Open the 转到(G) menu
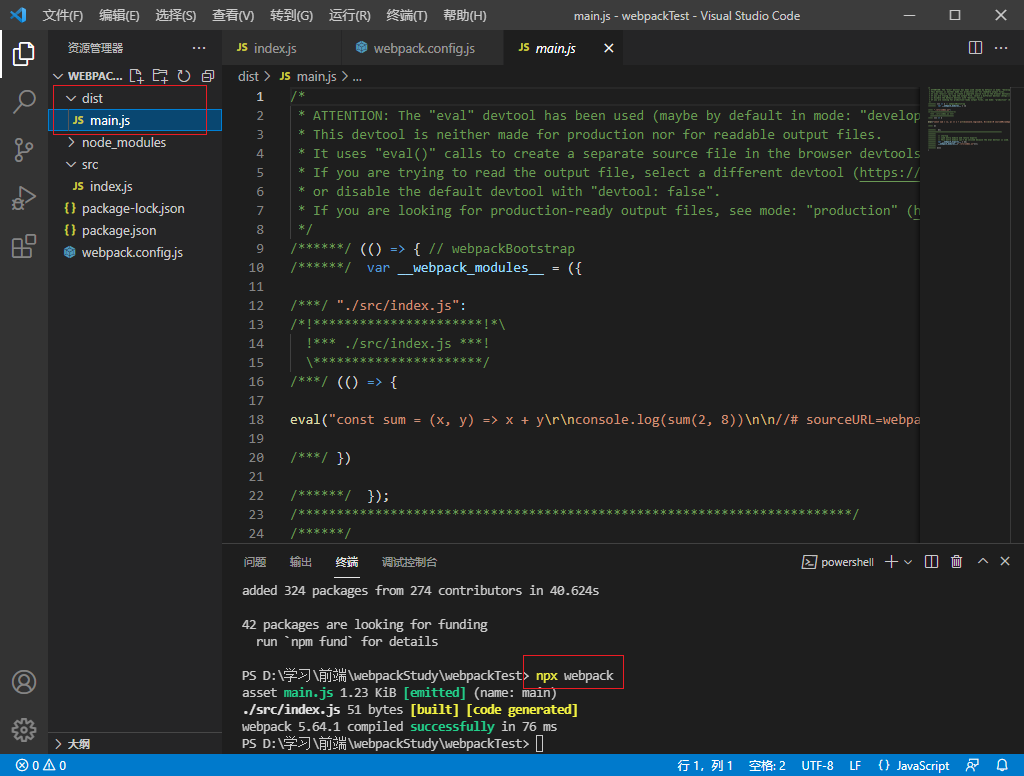This screenshot has height=776, width=1024. [291, 16]
